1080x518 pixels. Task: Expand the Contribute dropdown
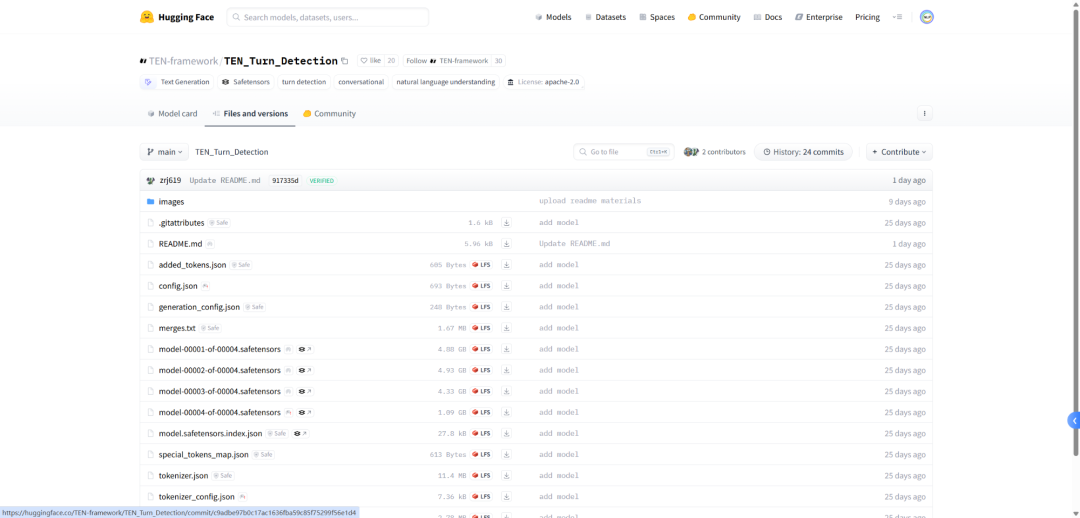pyautogui.click(x=900, y=152)
